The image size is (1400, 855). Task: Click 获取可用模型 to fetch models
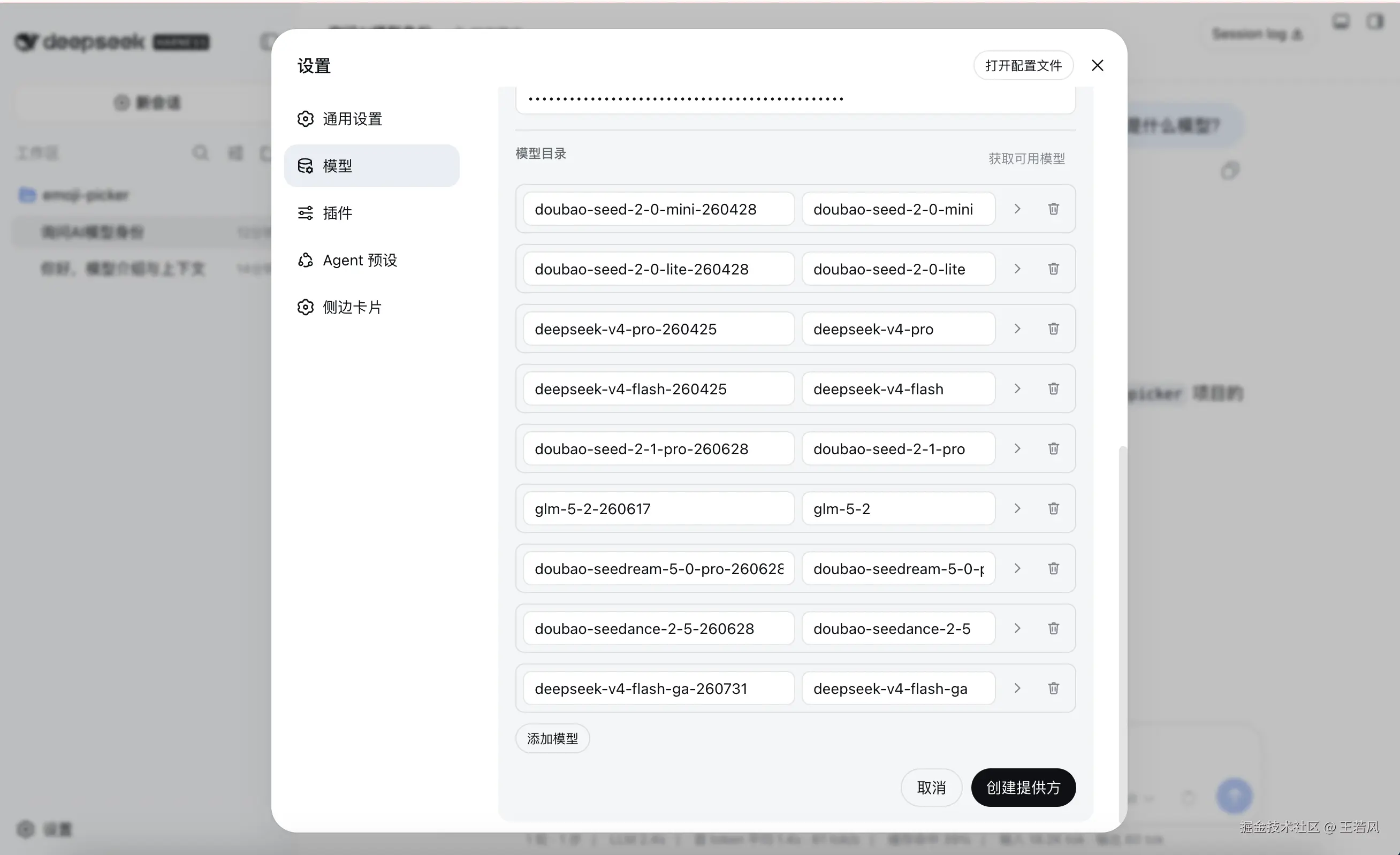[1026, 158]
